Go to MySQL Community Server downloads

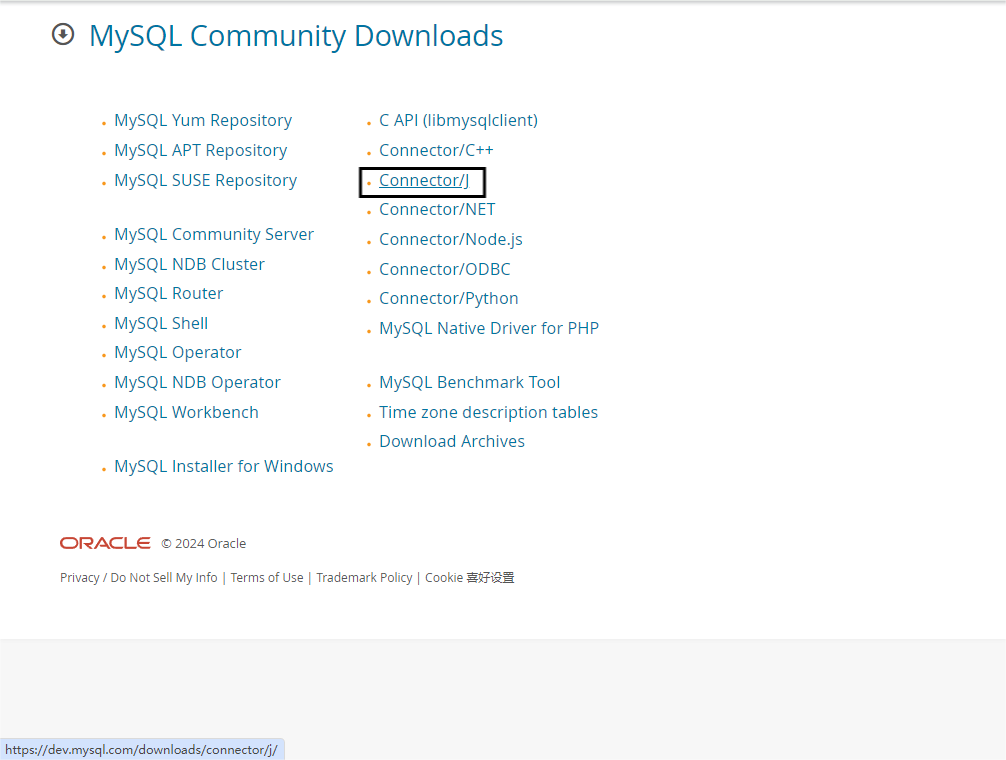pyautogui.click(x=214, y=235)
